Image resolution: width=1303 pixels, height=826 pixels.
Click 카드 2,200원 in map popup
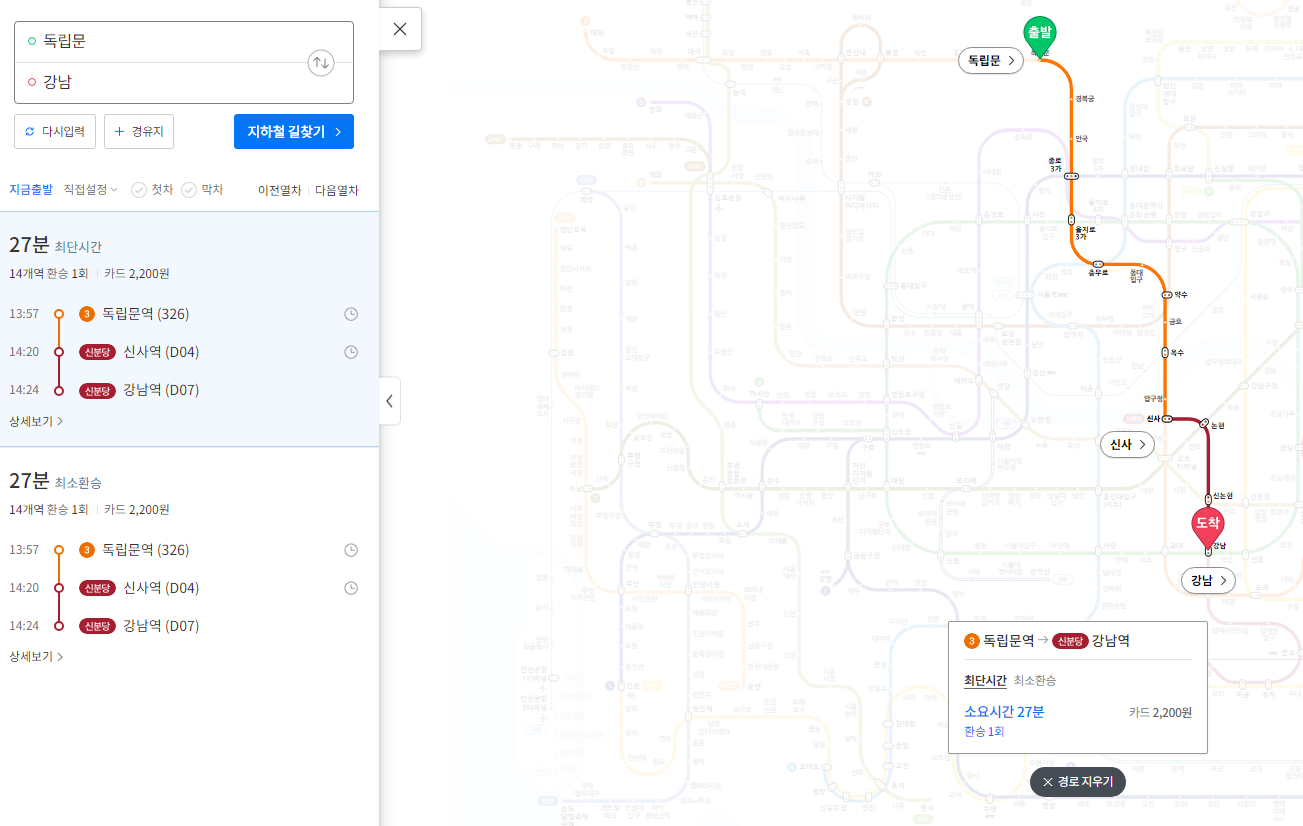(x=1160, y=713)
